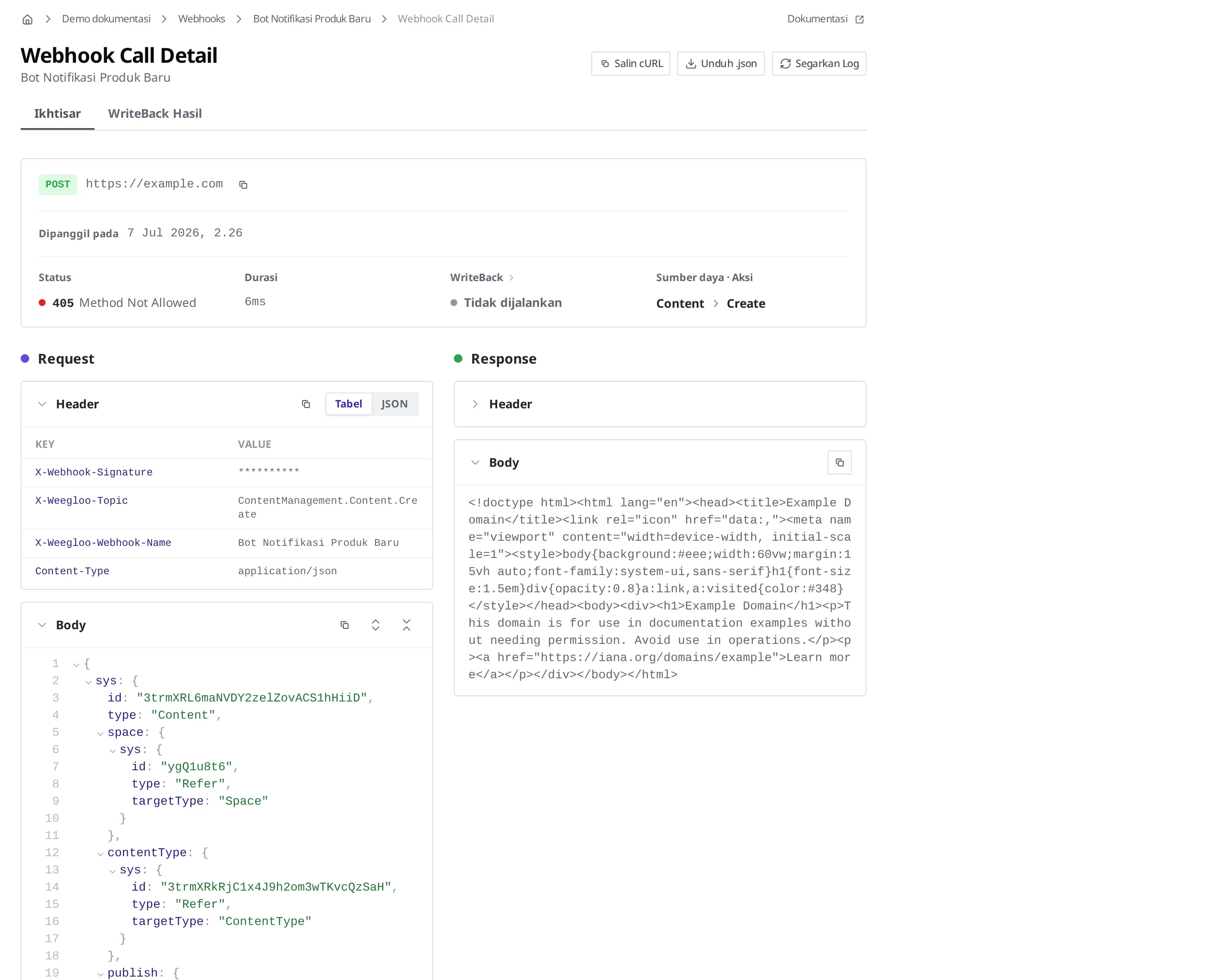Collapse the Request Body section
The width and height of the screenshot is (1224, 980).
pyautogui.click(x=42, y=625)
